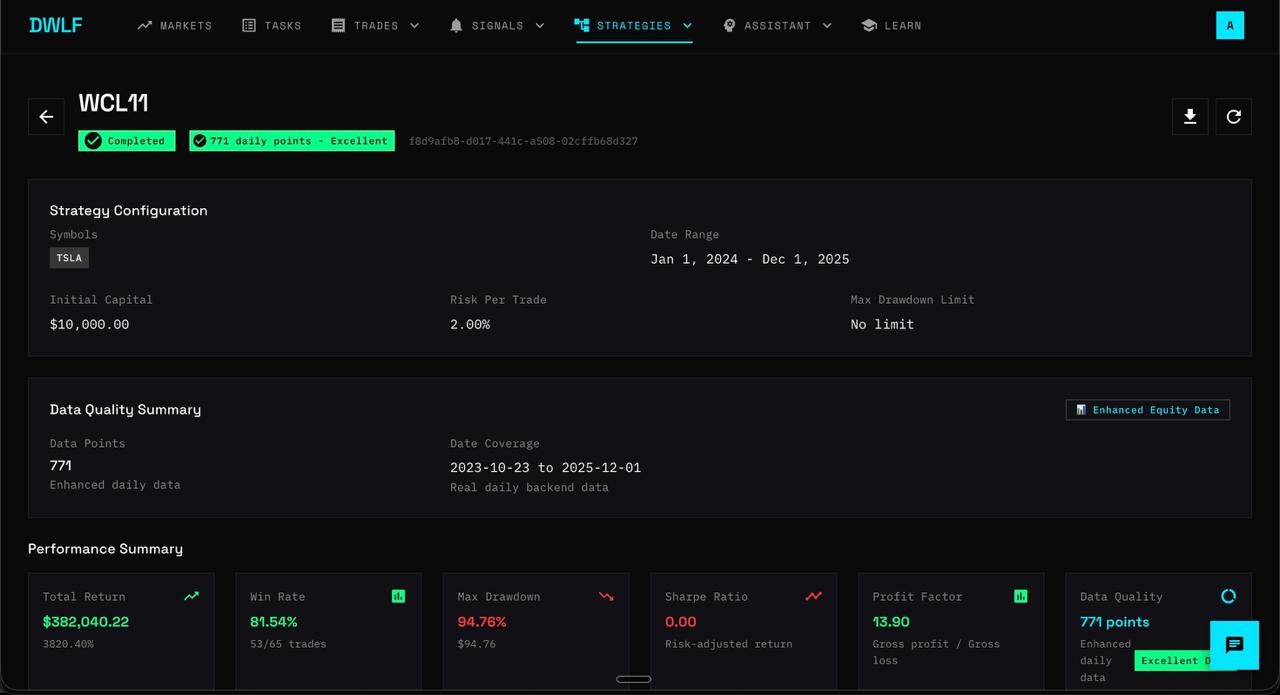This screenshot has height=695, width=1280.
Task: Switch to the Markets section
Action: pos(175,25)
